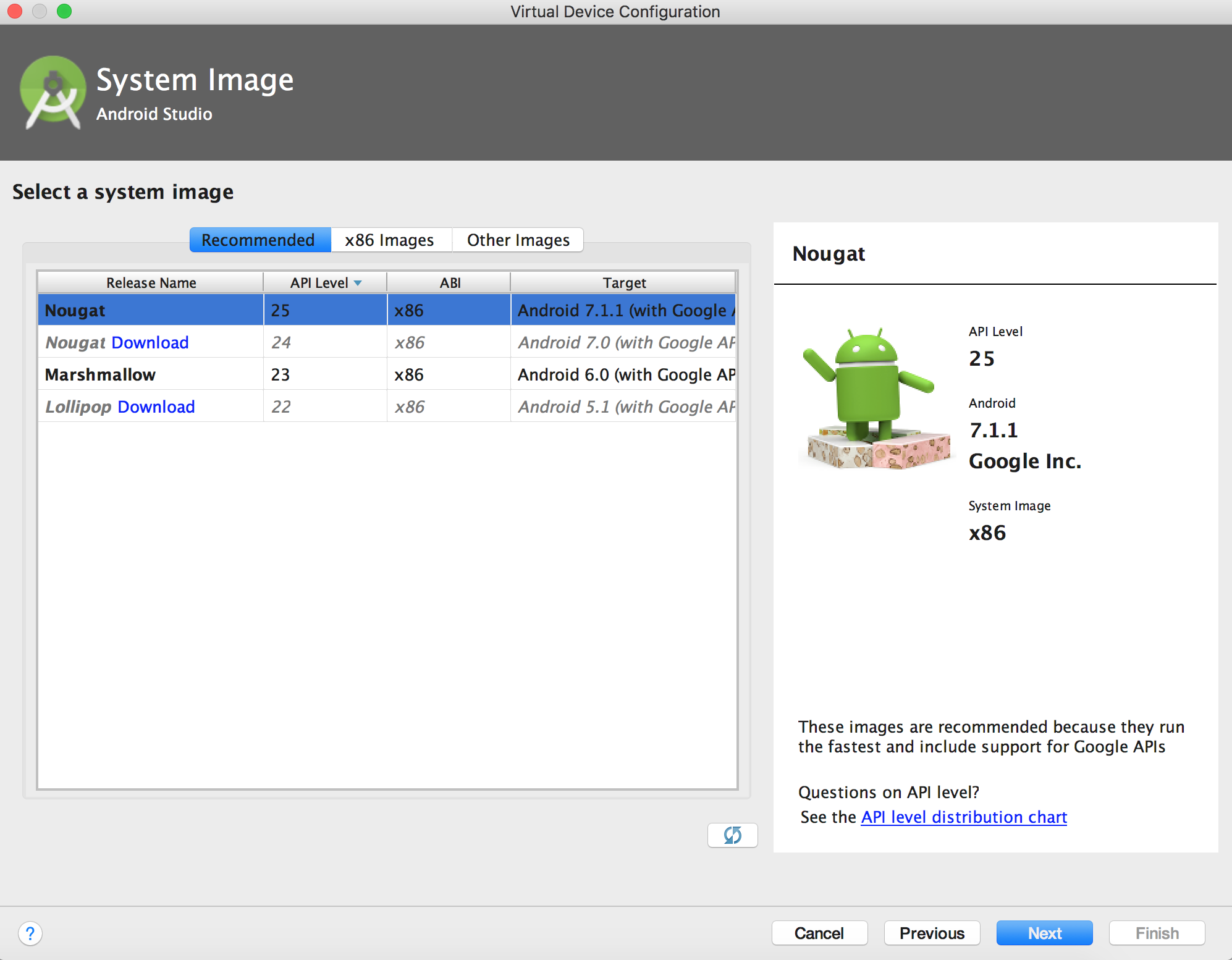
Task: Click the Next button to proceed
Action: (x=1044, y=933)
